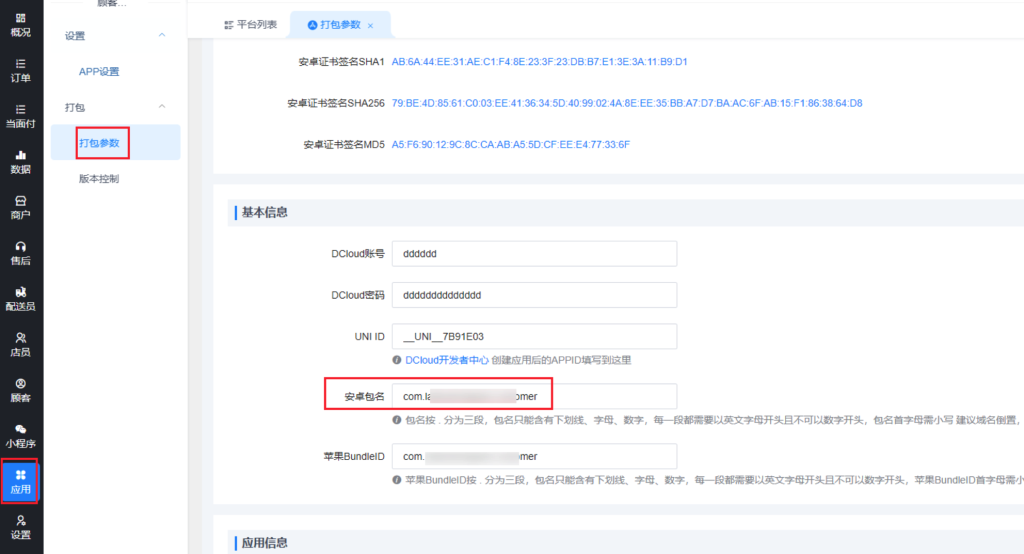Click the DCloud账号 input field
The width and height of the screenshot is (1024, 554).
pyautogui.click(x=534, y=254)
